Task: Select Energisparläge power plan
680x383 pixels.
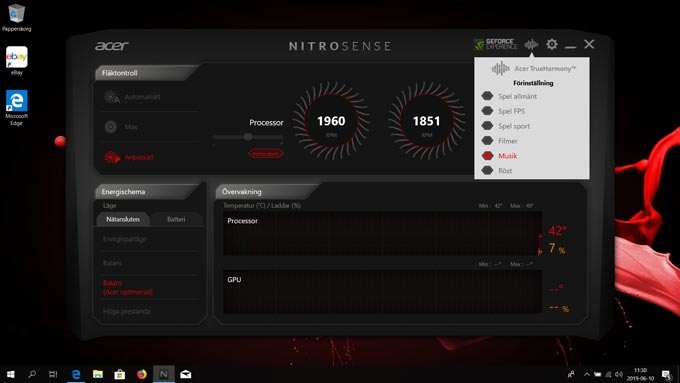Action: tap(125, 239)
